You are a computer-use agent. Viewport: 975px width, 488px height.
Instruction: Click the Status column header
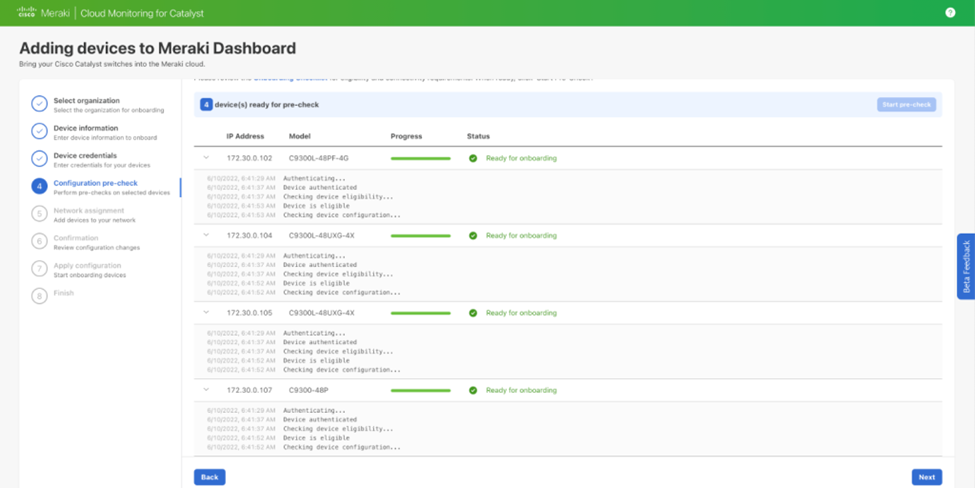pos(478,136)
